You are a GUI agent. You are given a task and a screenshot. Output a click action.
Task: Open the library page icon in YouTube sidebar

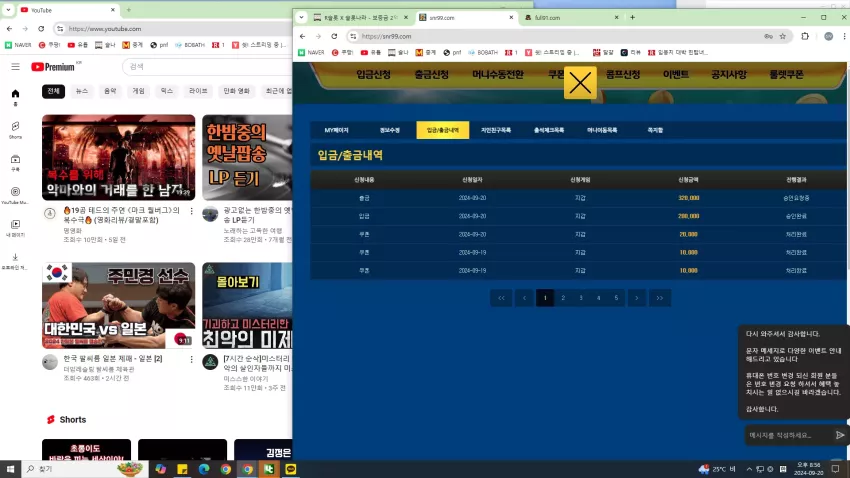pos(15,227)
